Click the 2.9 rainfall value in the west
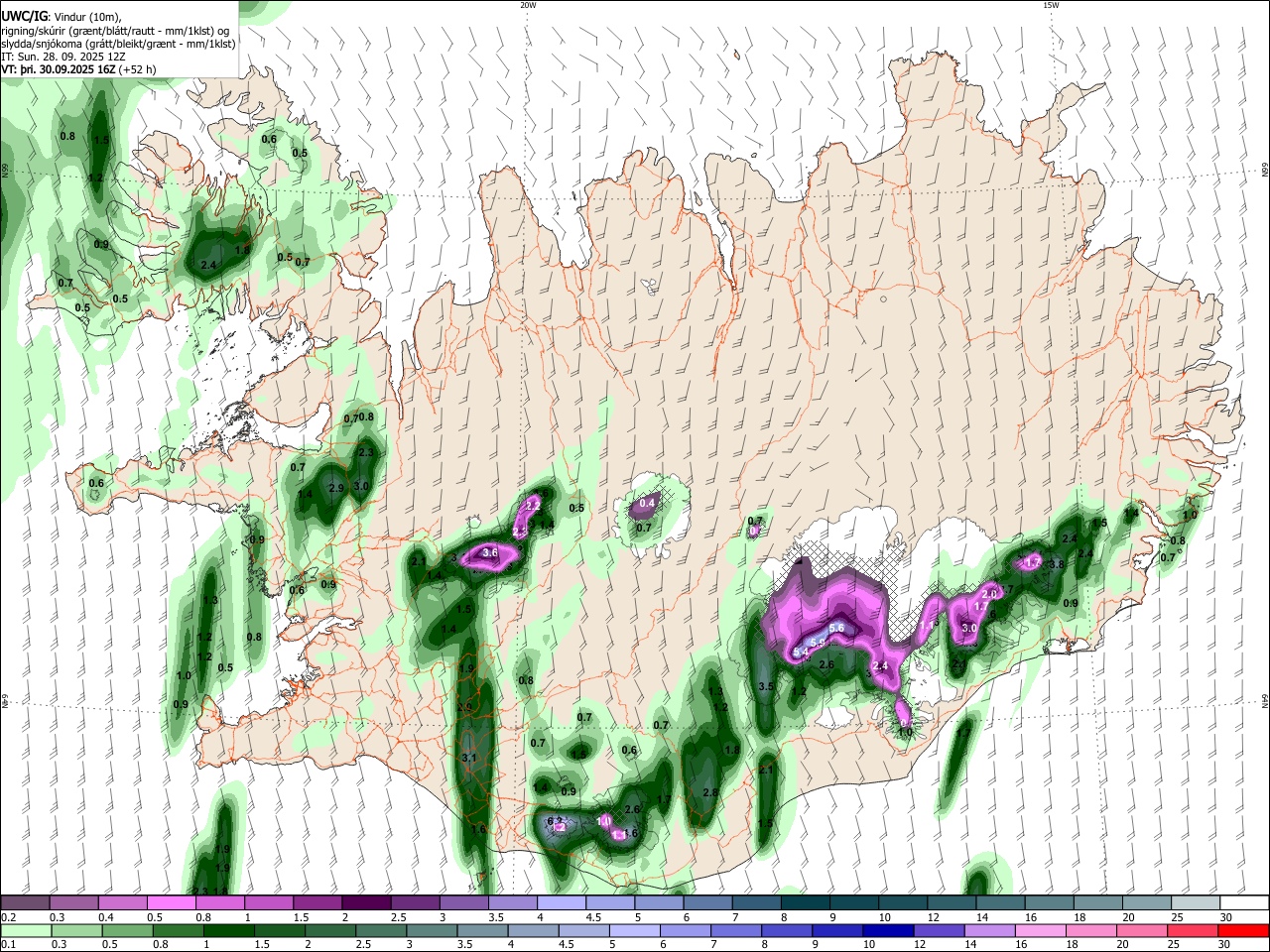 click(336, 488)
